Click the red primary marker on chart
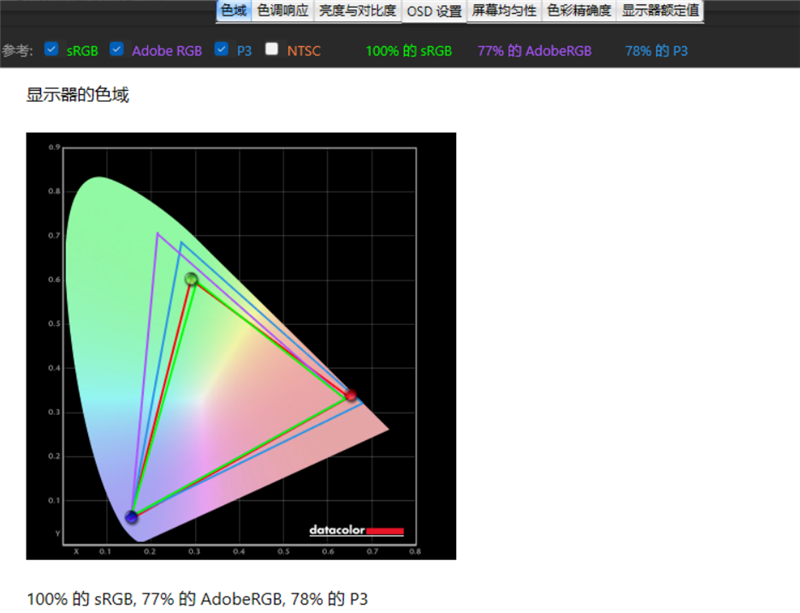Screen dimensions: 800x613 351,395
